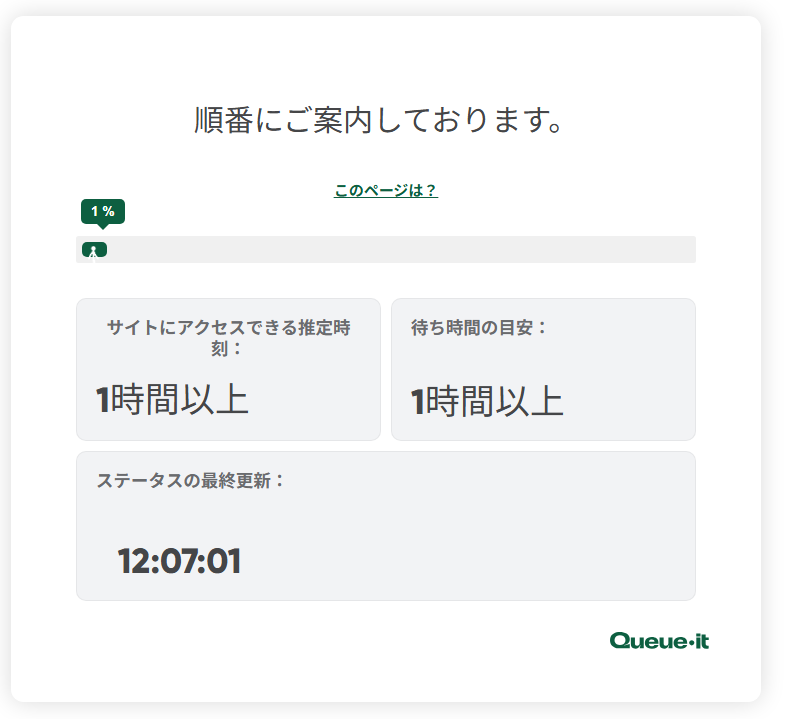Screen dimensions: 810x719
Task: Click the 待ち時間の目安 label
Action: pyautogui.click(x=478, y=327)
